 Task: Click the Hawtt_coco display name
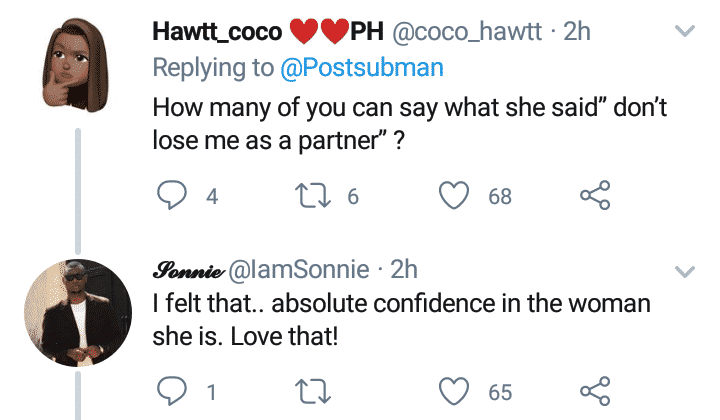point(216,32)
